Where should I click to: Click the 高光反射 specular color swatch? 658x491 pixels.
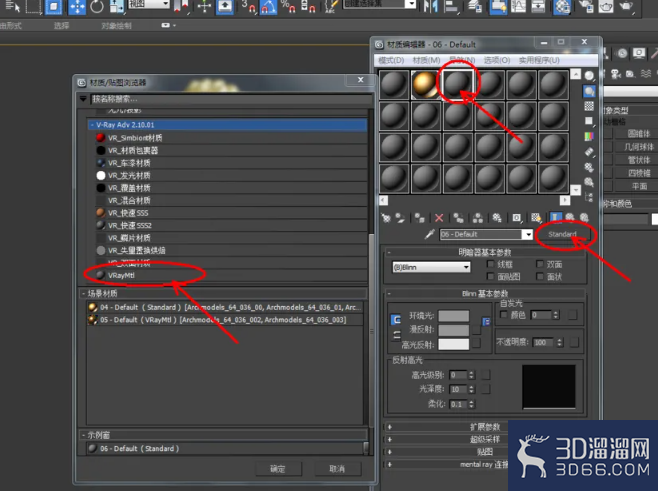pyautogui.click(x=454, y=345)
